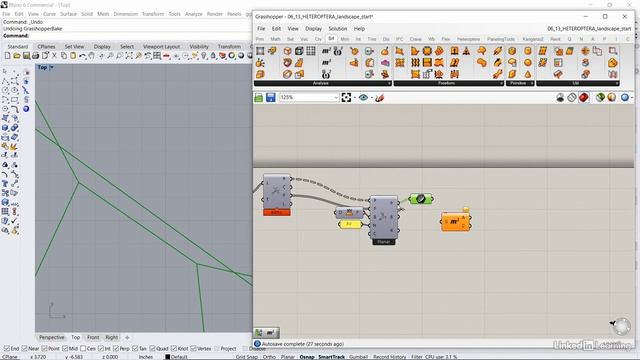This screenshot has width=640, height=360.
Task: Switch to the Kangaroo2 ribbon tab
Action: tap(533, 39)
